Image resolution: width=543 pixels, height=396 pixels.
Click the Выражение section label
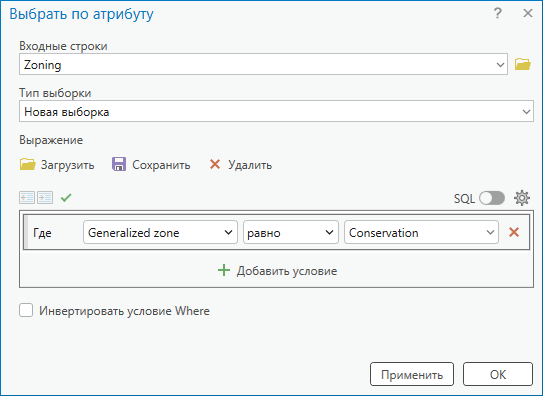[x=51, y=140]
